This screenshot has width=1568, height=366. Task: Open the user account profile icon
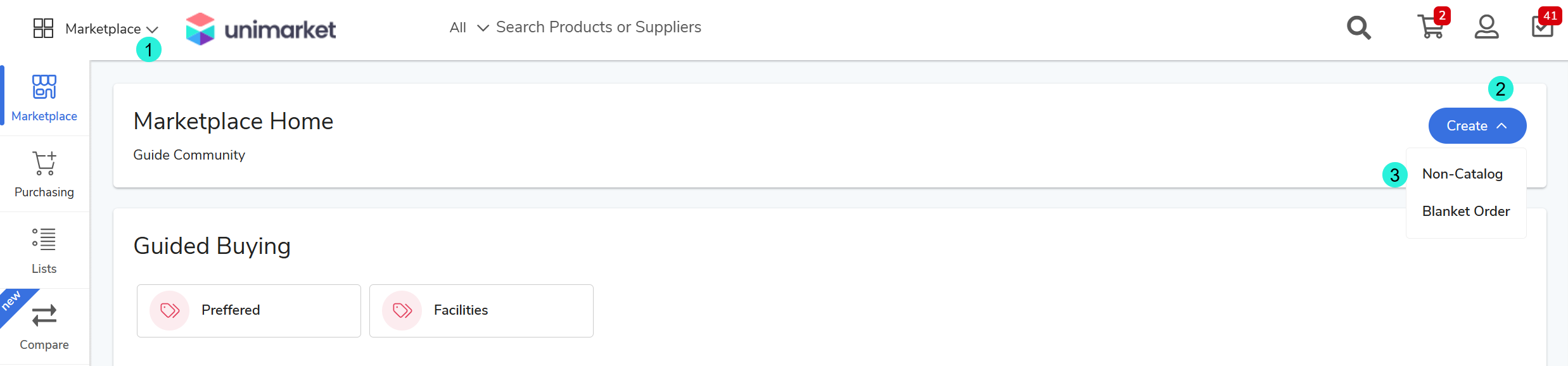[1486, 27]
